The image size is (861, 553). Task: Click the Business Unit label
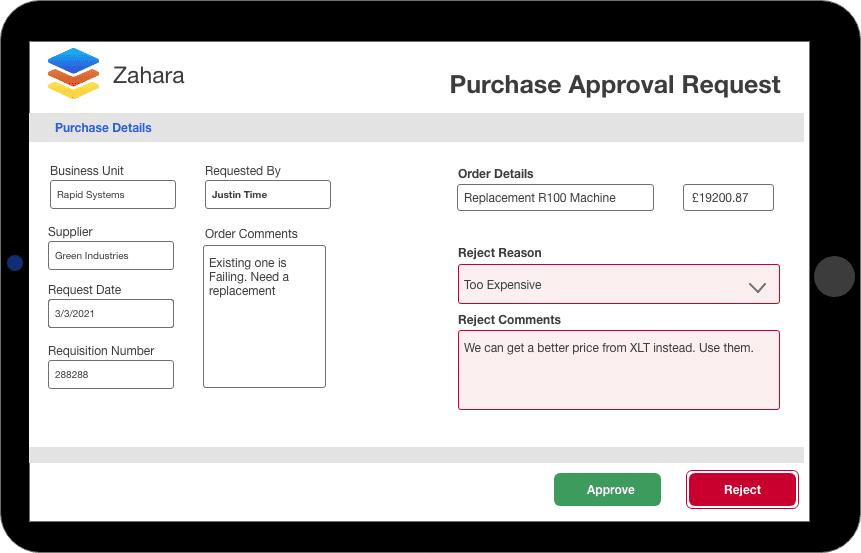87,171
